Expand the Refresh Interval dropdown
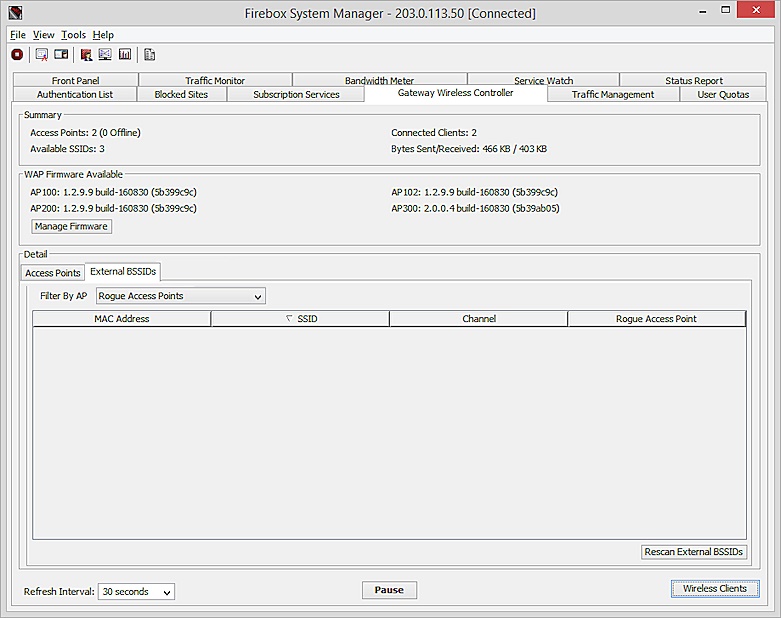Image resolution: width=781 pixels, height=618 pixels. (136, 592)
